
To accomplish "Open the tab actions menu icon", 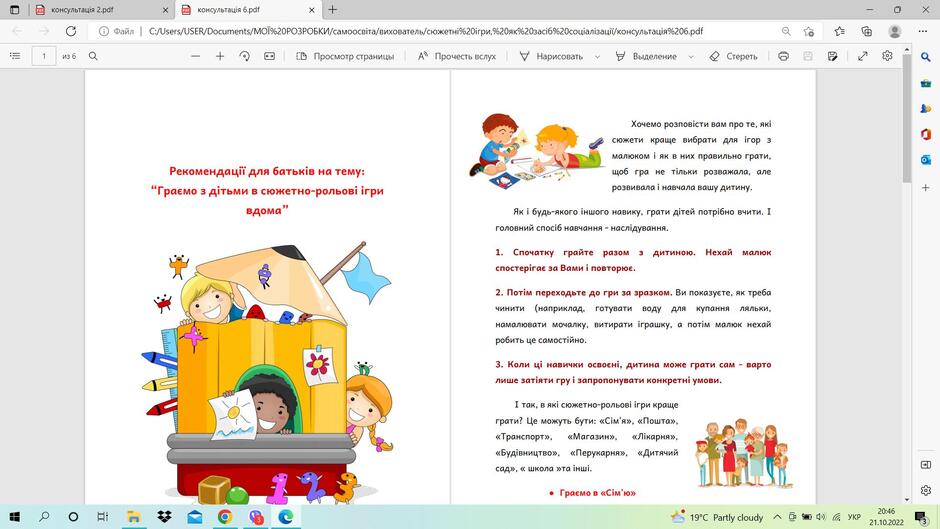I will point(14,10).
